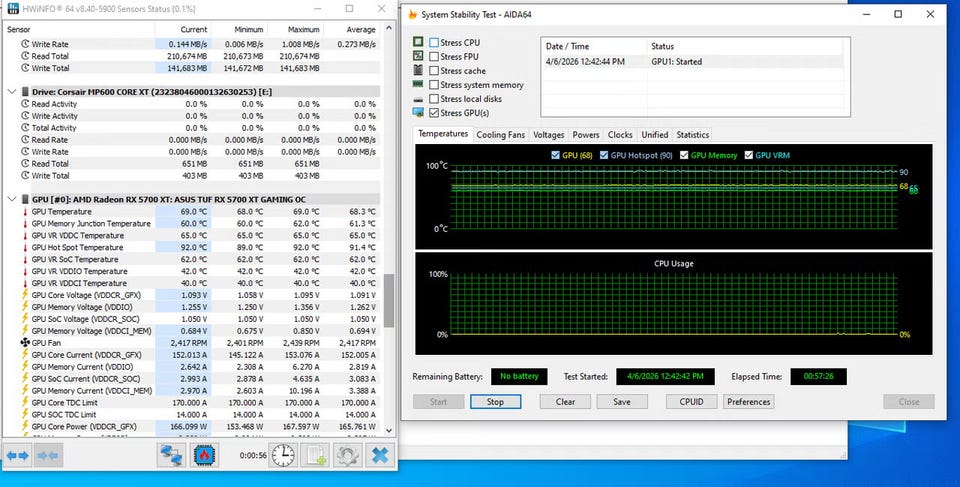Click the Preferences button
The width and height of the screenshot is (960, 487).
click(x=748, y=402)
